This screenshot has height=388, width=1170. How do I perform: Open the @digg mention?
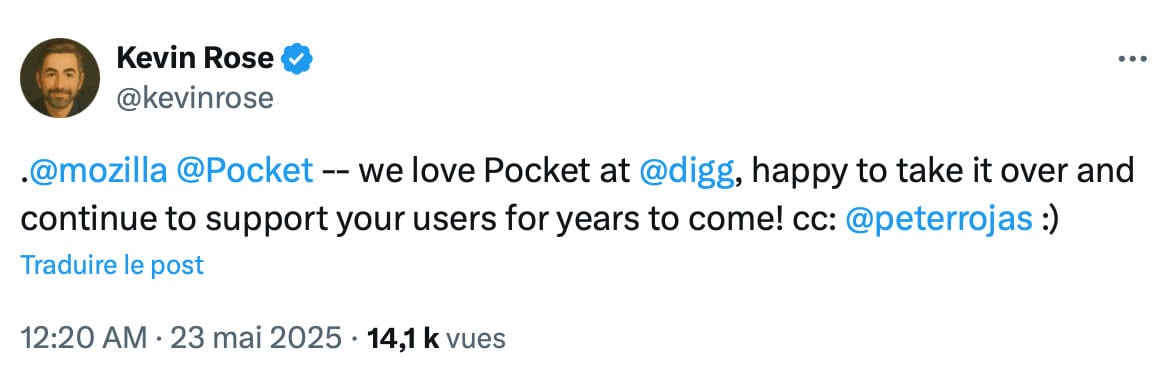689,171
